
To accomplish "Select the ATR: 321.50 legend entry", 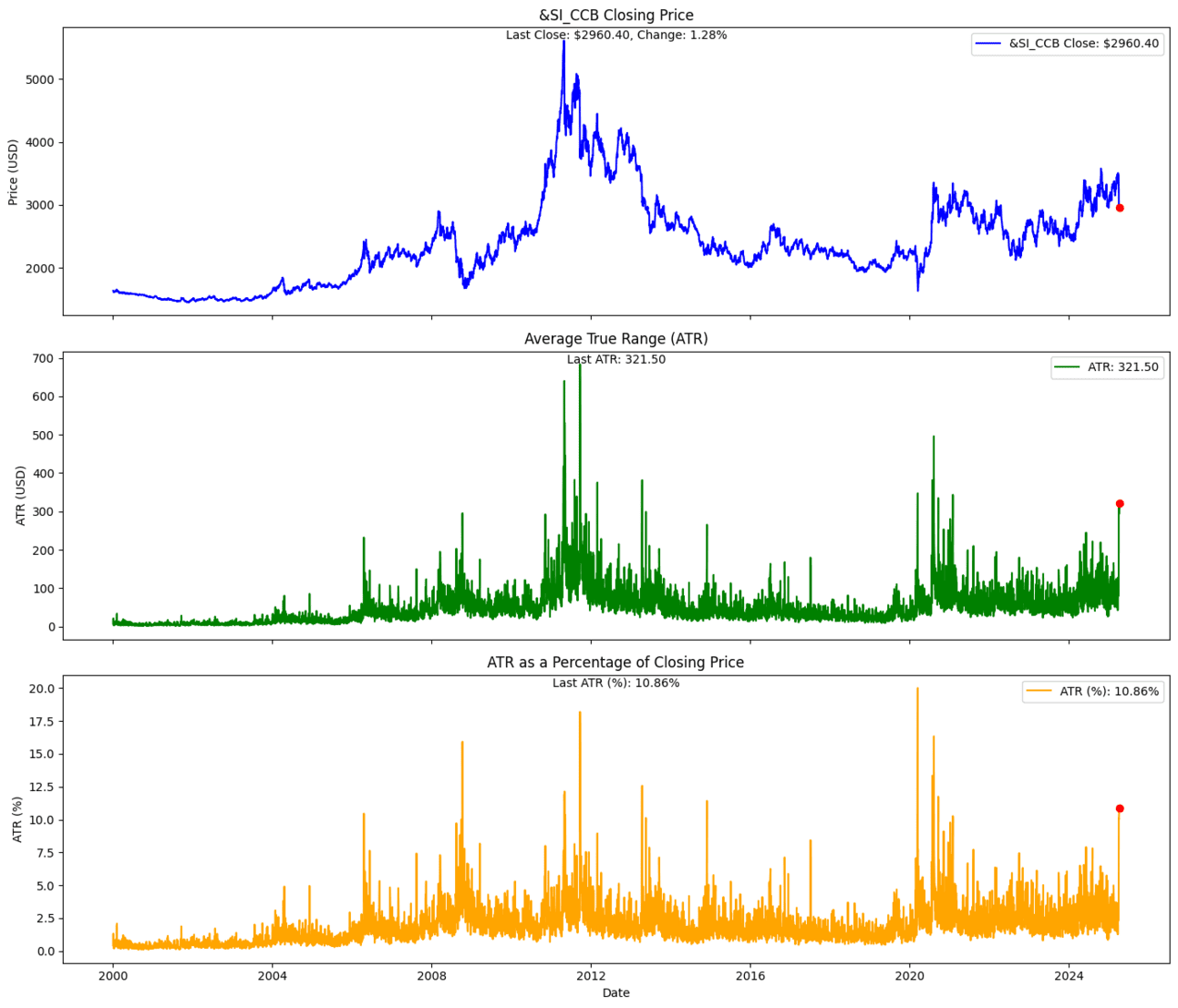I will click(x=1107, y=367).
